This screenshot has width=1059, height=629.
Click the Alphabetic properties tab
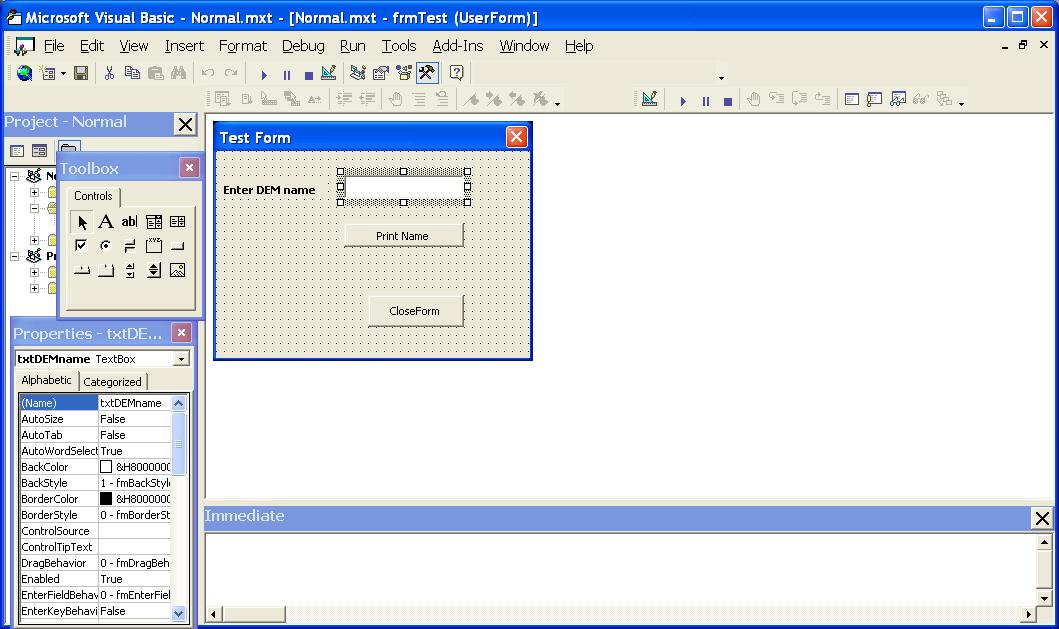click(47, 380)
